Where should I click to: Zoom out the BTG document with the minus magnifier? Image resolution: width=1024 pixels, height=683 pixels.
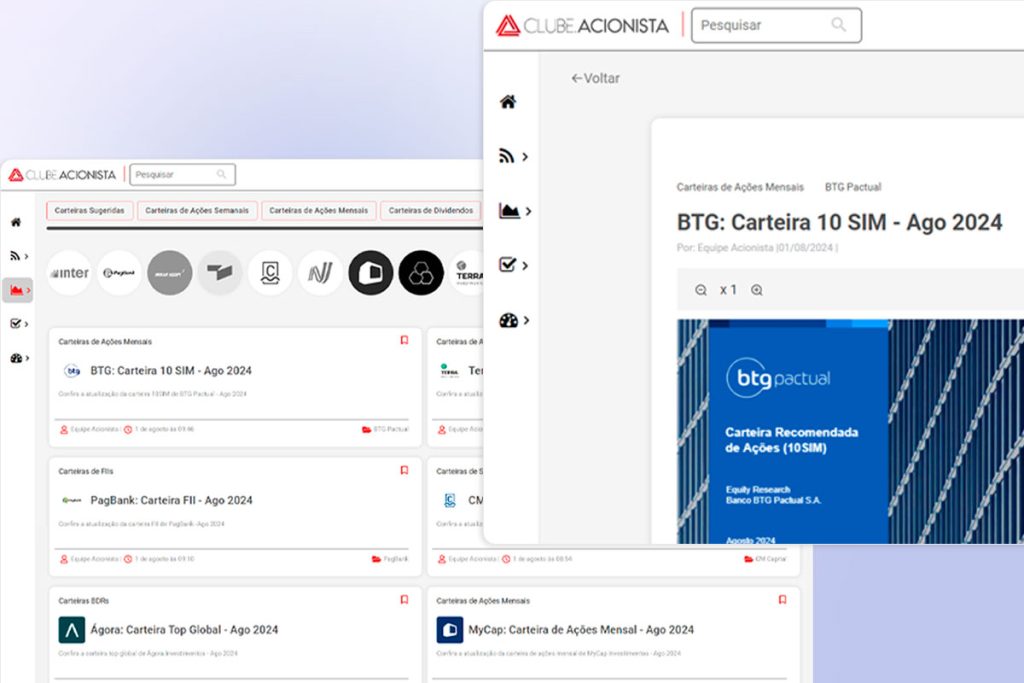(x=701, y=290)
